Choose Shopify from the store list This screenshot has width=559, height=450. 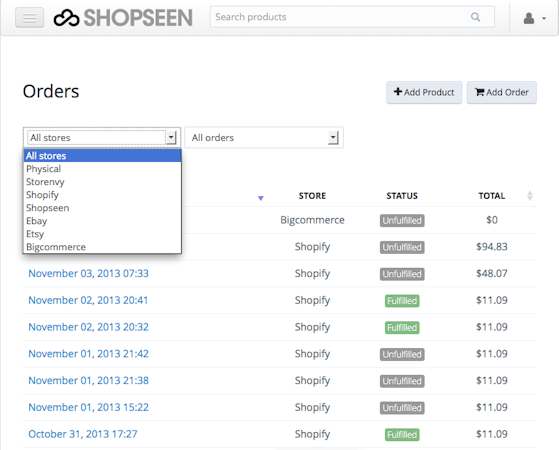(102, 195)
